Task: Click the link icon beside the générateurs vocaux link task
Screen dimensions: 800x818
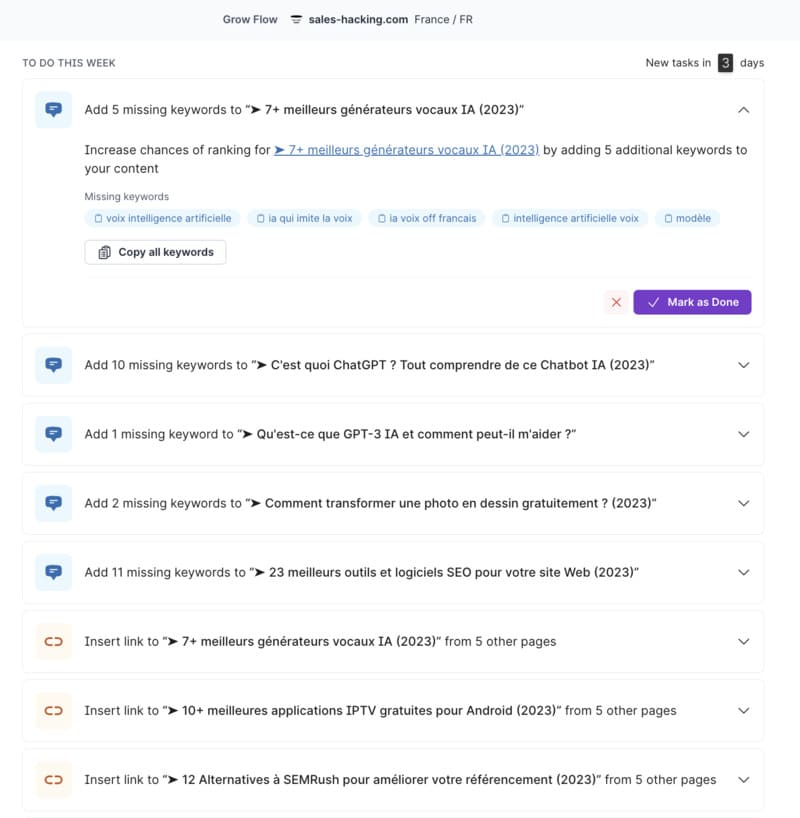Action: click(53, 641)
